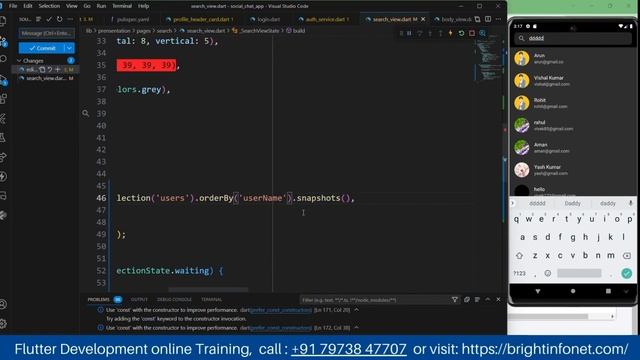Open the Help menu

tap(143, 6)
